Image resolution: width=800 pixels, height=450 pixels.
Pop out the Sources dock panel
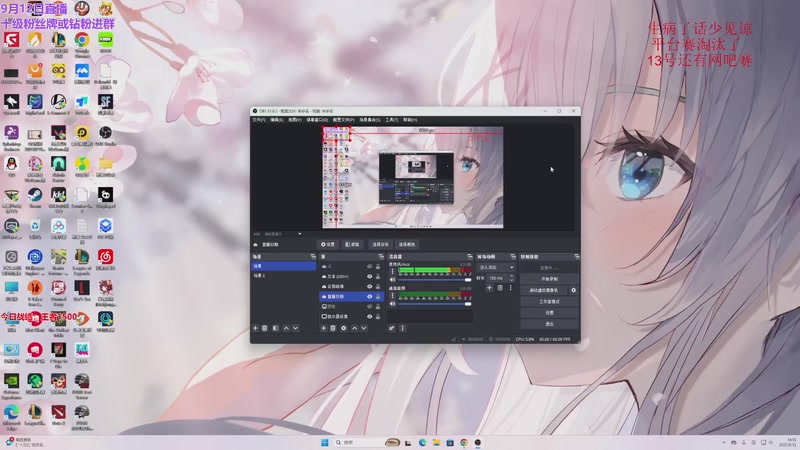click(381, 257)
